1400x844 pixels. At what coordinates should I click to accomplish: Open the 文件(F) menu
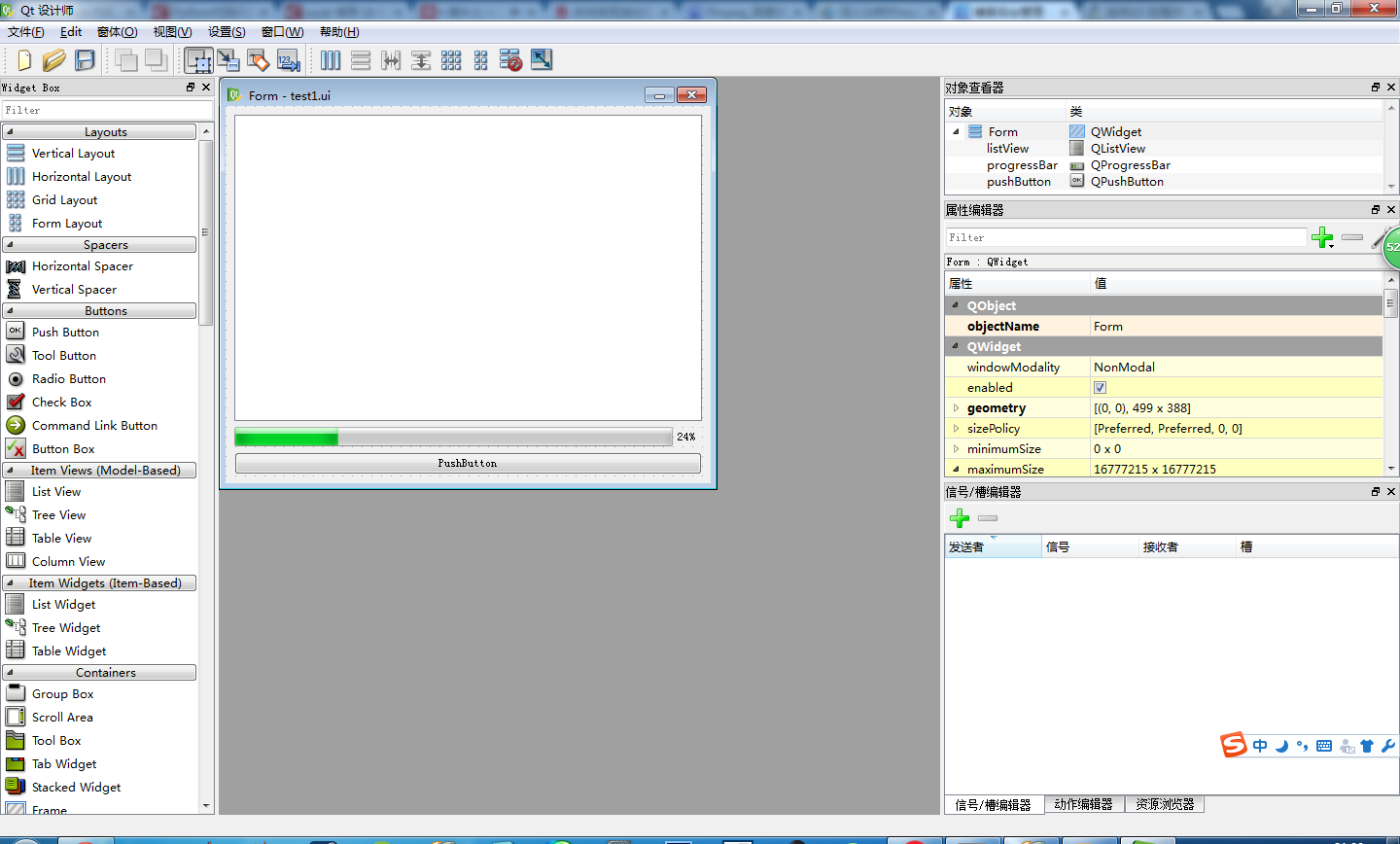tap(26, 32)
